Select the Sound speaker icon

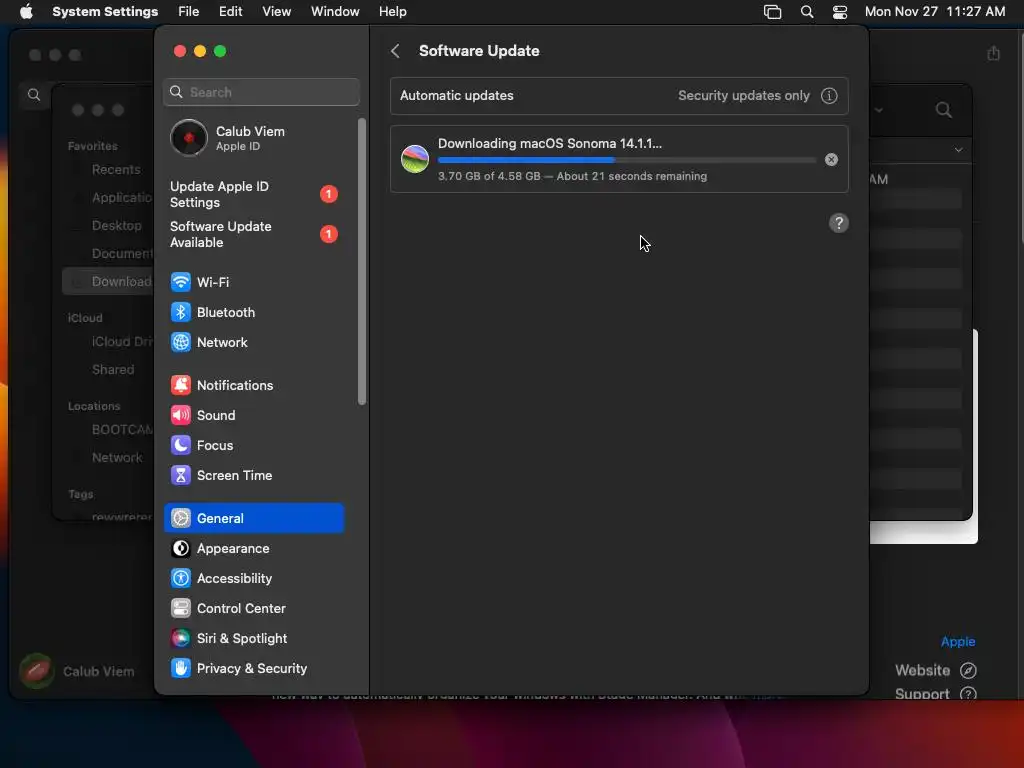click(181, 415)
